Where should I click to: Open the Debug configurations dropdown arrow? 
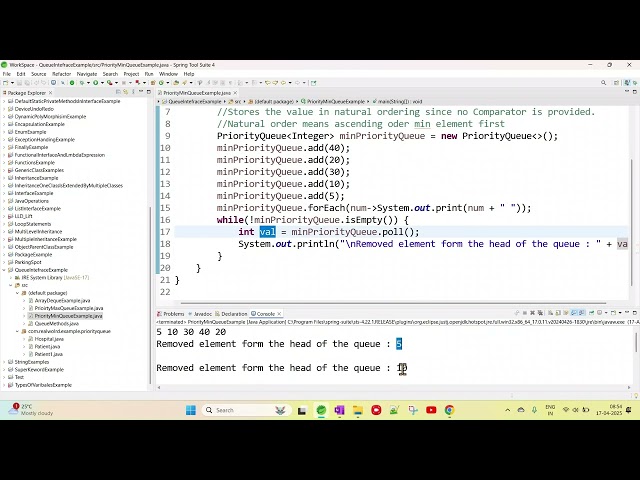point(88,83)
